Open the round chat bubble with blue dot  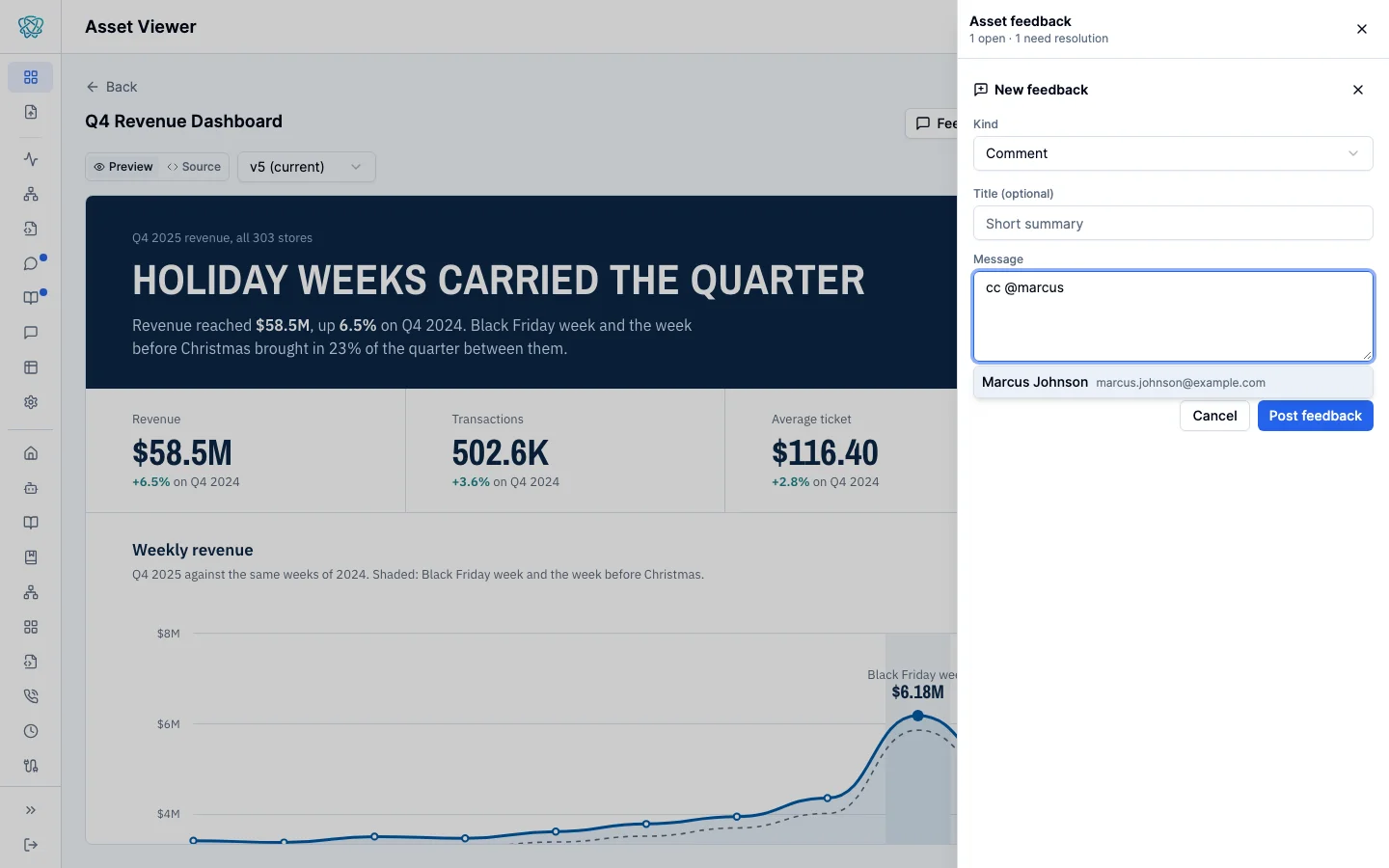[31, 263]
